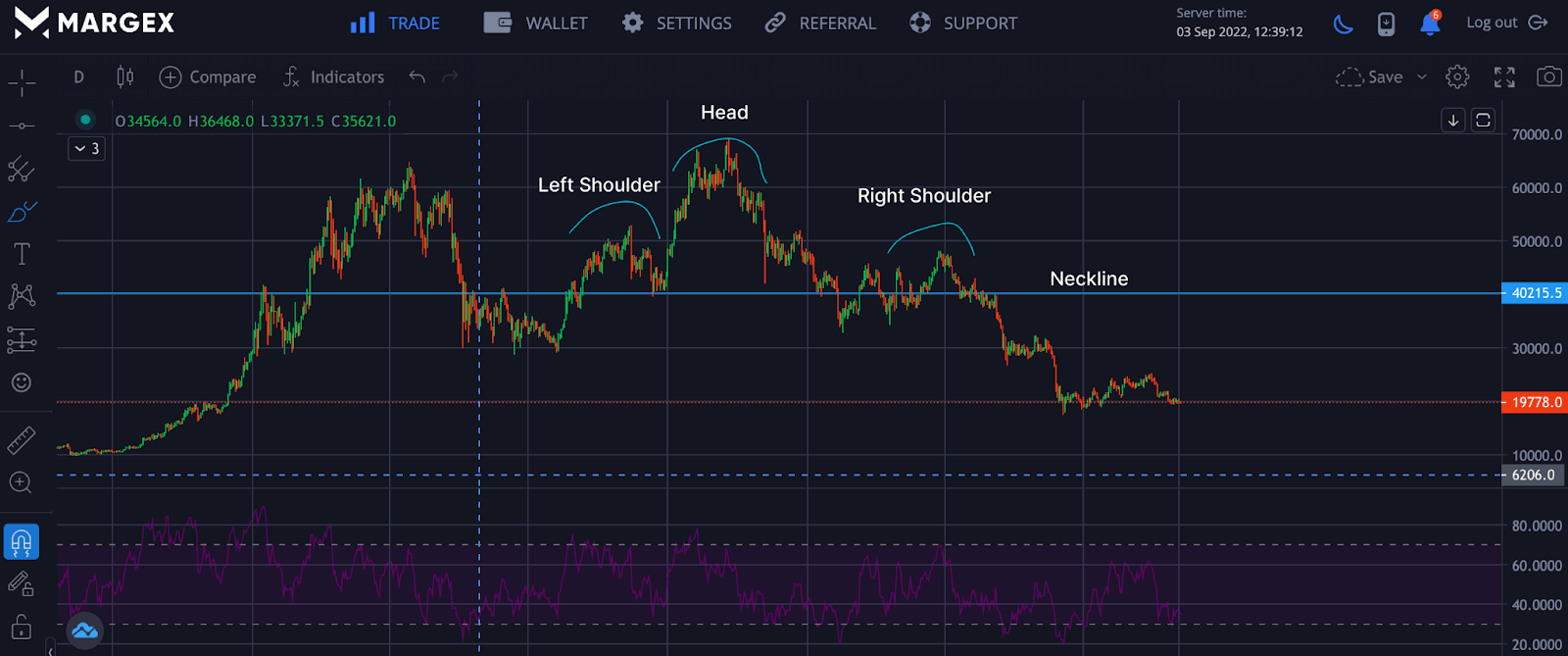Expand the collapsed indicators legend showing 3

point(86,149)
